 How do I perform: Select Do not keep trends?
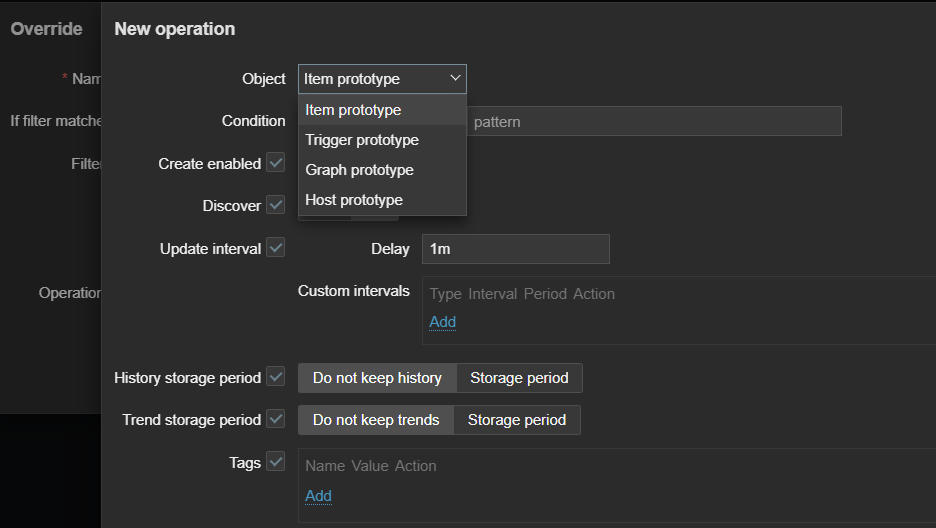[x=376, y=420]
